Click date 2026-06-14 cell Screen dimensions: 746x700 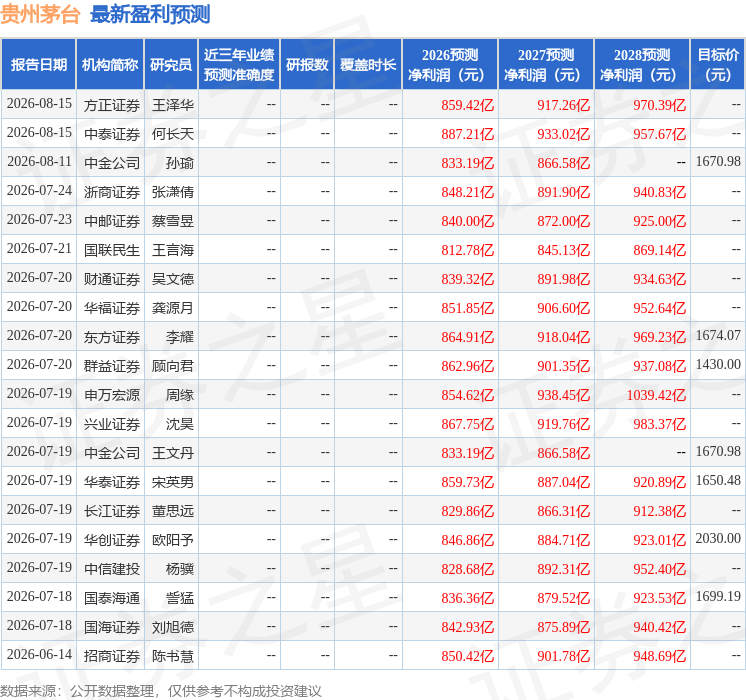39,655
